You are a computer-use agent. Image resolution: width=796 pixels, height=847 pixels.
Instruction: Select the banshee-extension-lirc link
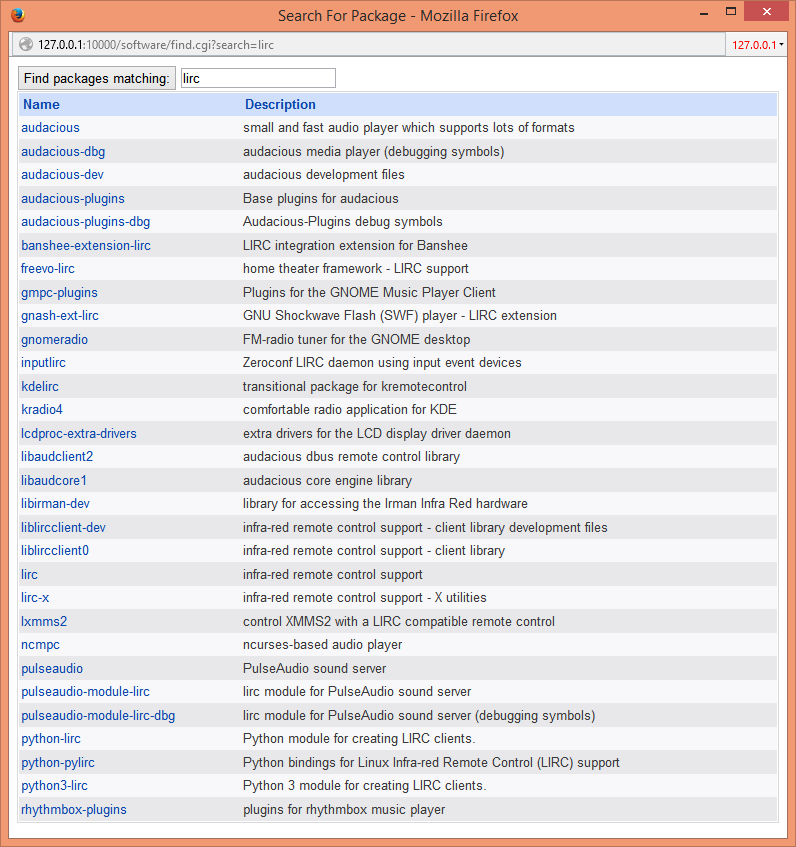click(x=86, y=245)
